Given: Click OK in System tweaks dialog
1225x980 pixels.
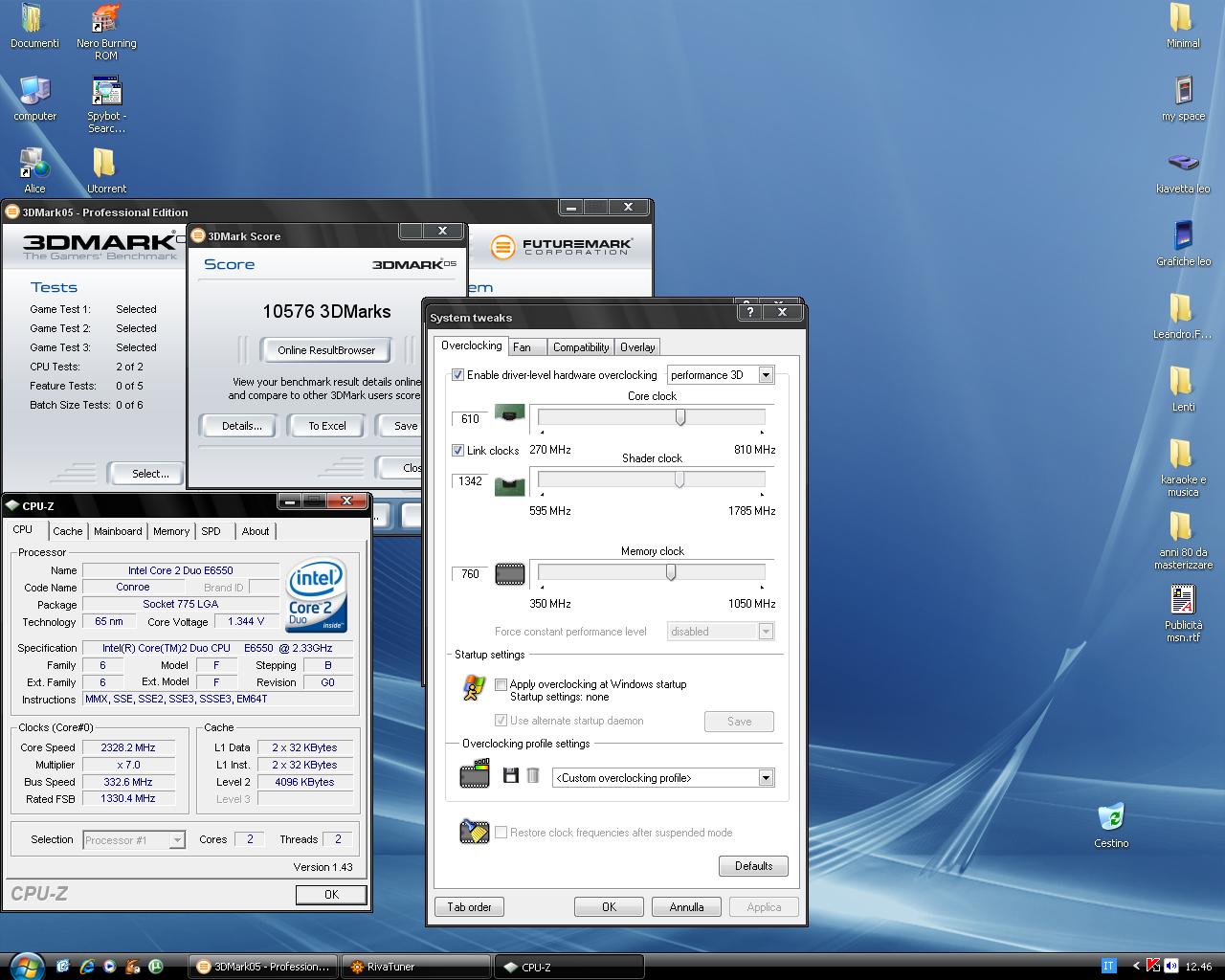Looking at the screenshot, I should tap(609, 907).
